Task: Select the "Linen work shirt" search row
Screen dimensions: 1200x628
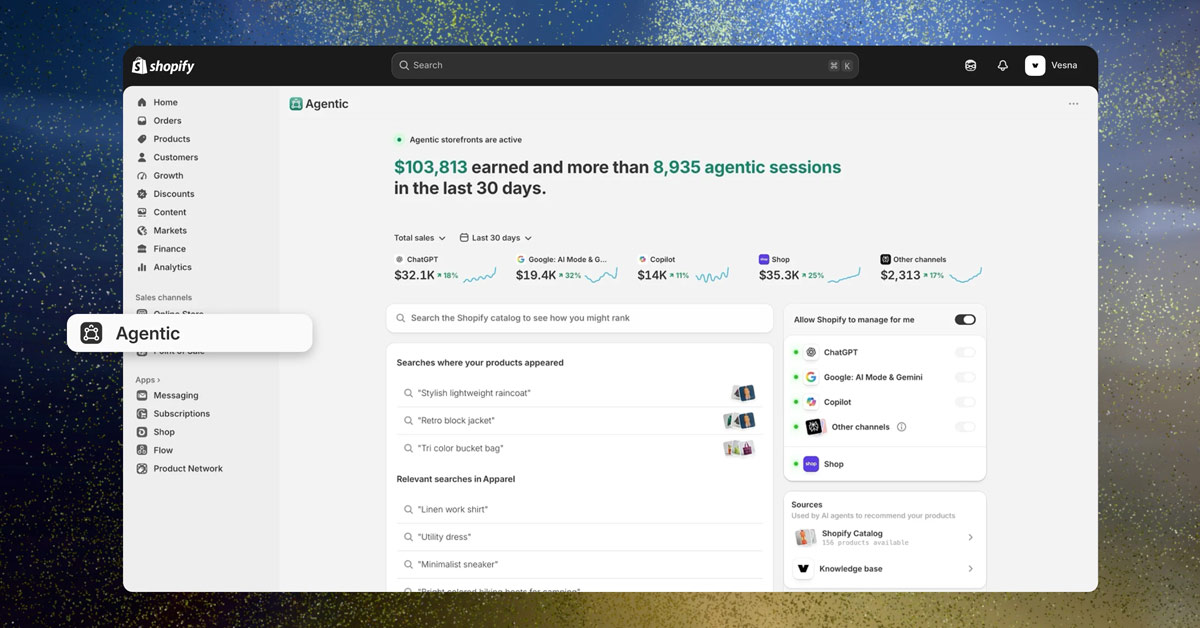Action: coord(579,510)
